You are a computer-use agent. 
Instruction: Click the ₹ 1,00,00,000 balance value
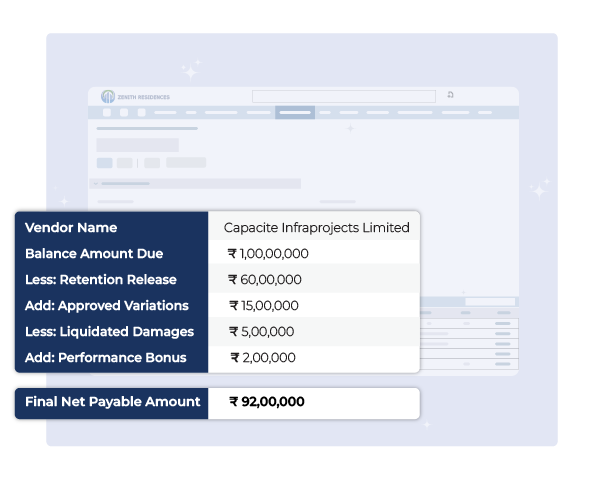point(268,254)
